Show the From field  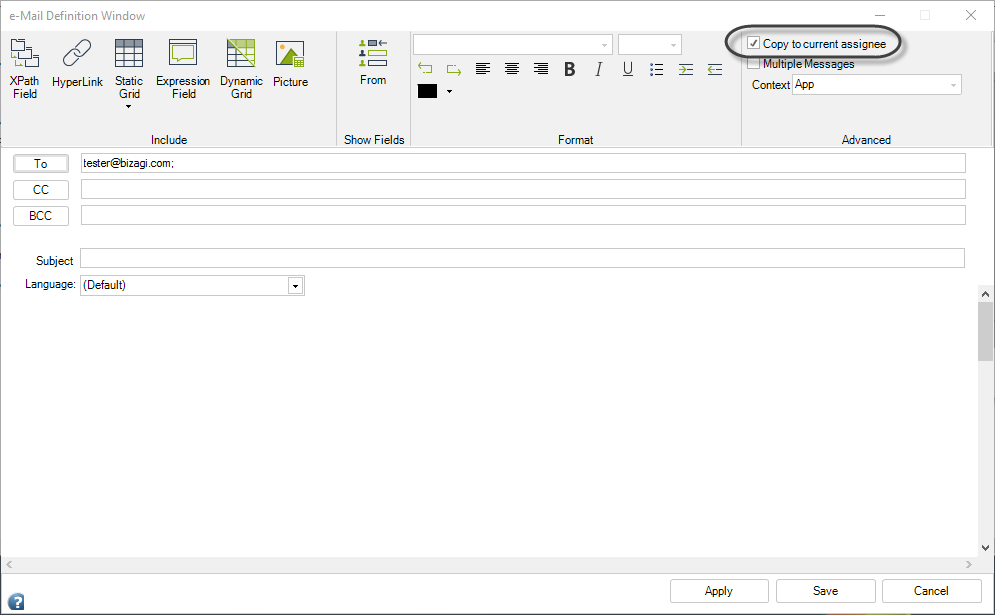373,62
